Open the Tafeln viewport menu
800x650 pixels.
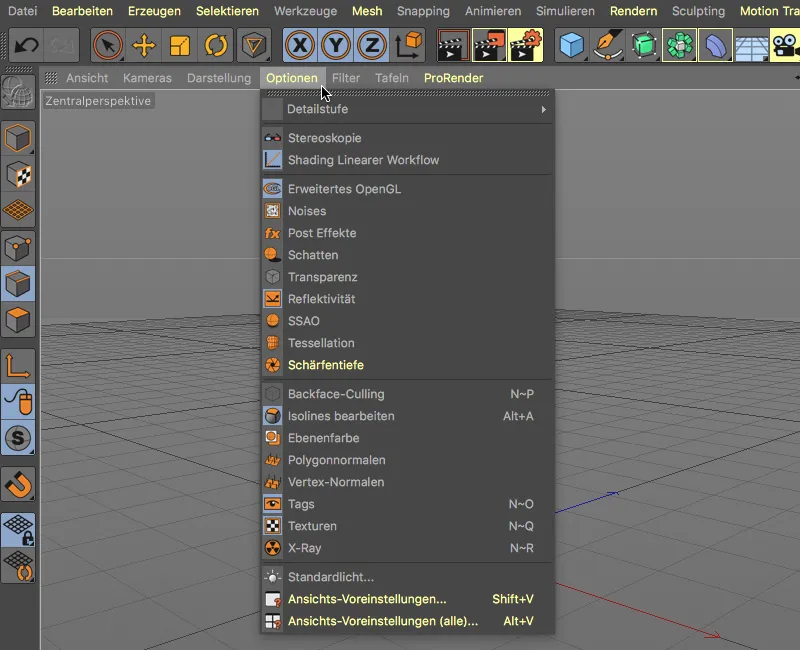click(x=392, y=78)
